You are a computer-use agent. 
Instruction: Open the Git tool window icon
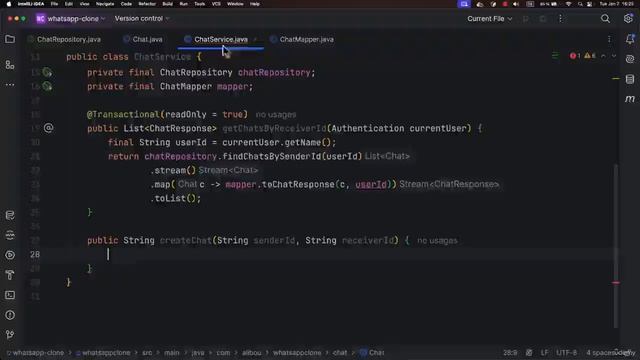tap(10, 335)
